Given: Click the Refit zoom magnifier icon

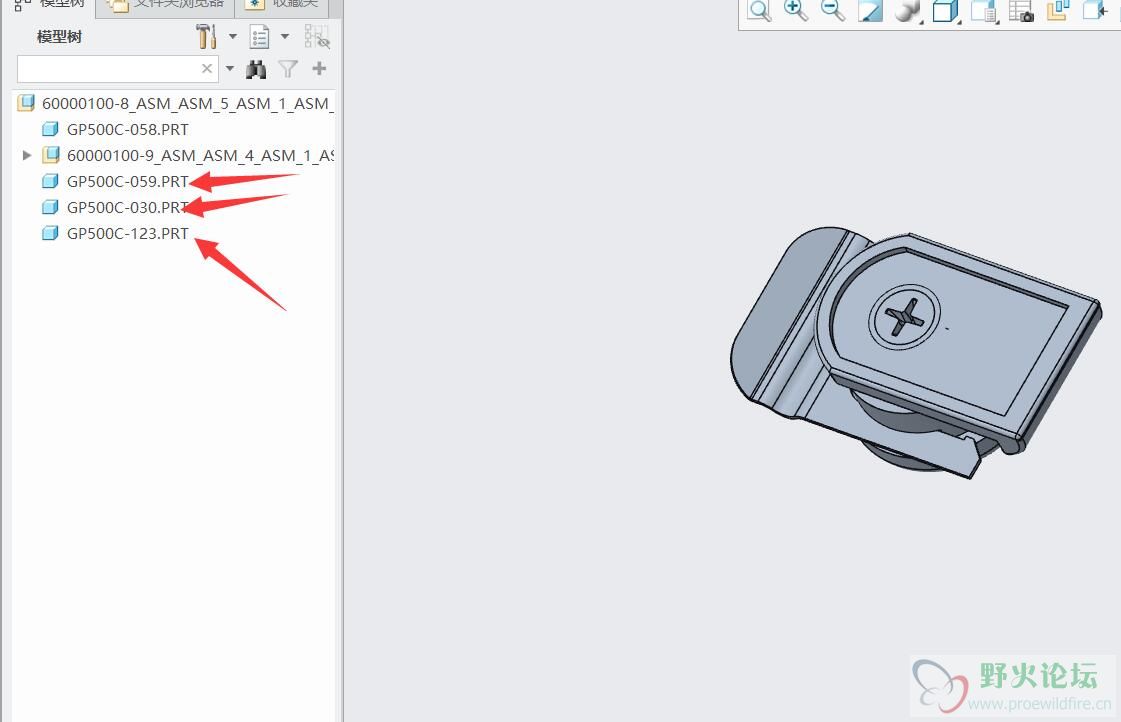Looking at the screenshot, I should click(x=759, y=11).
